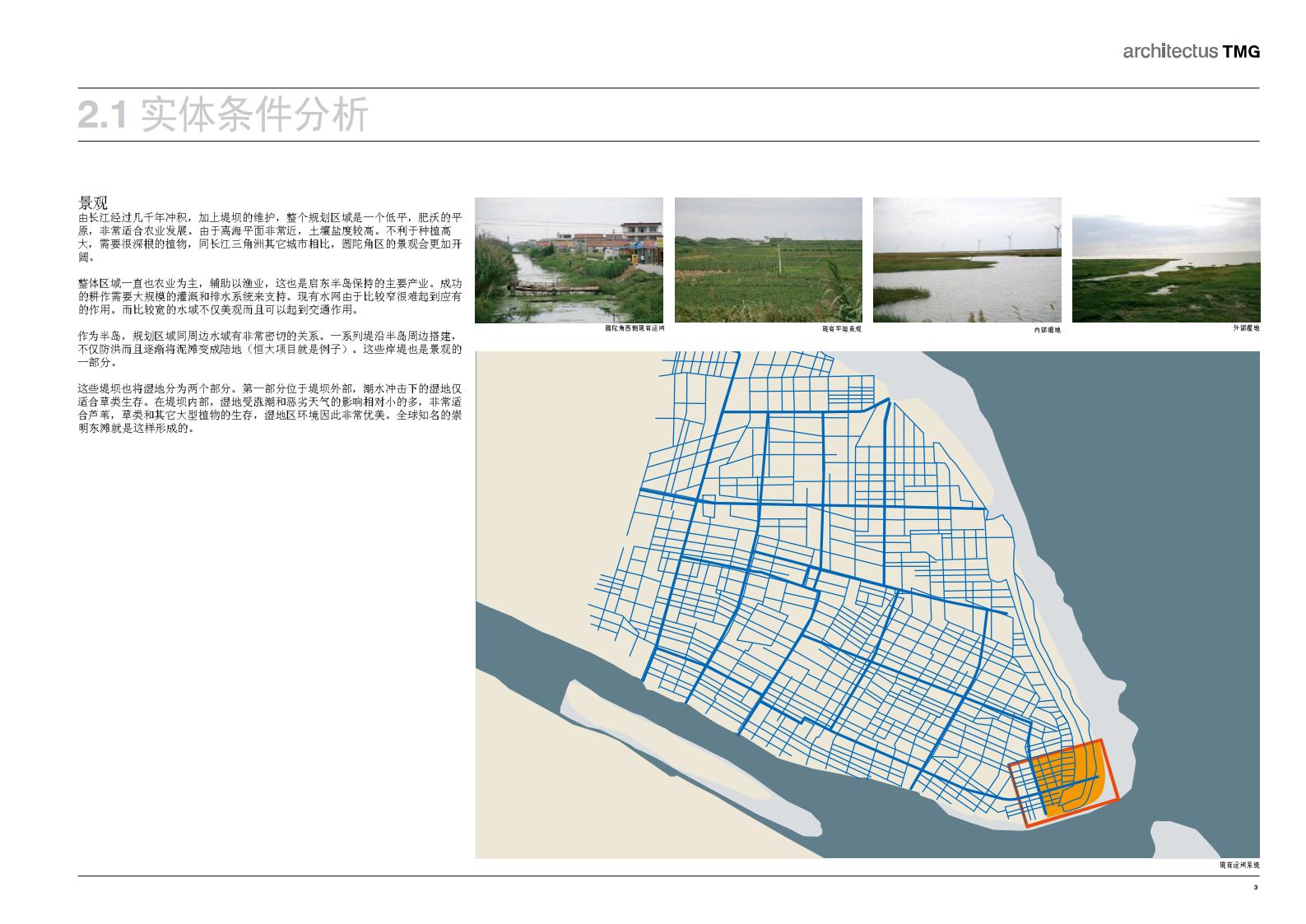This screenshot has height=924, width=1306.
Task: Click the caption '内部湿地'
Action: (x=1048, y=329)
